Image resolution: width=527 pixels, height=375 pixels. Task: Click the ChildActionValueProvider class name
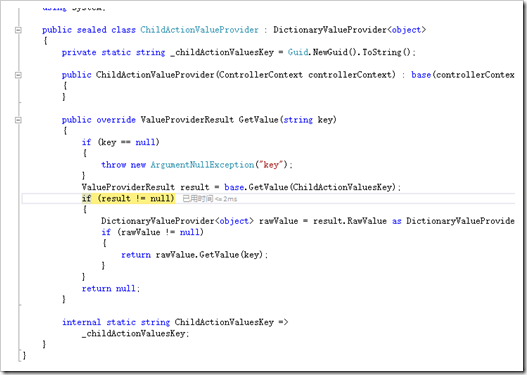coord(199,30)
